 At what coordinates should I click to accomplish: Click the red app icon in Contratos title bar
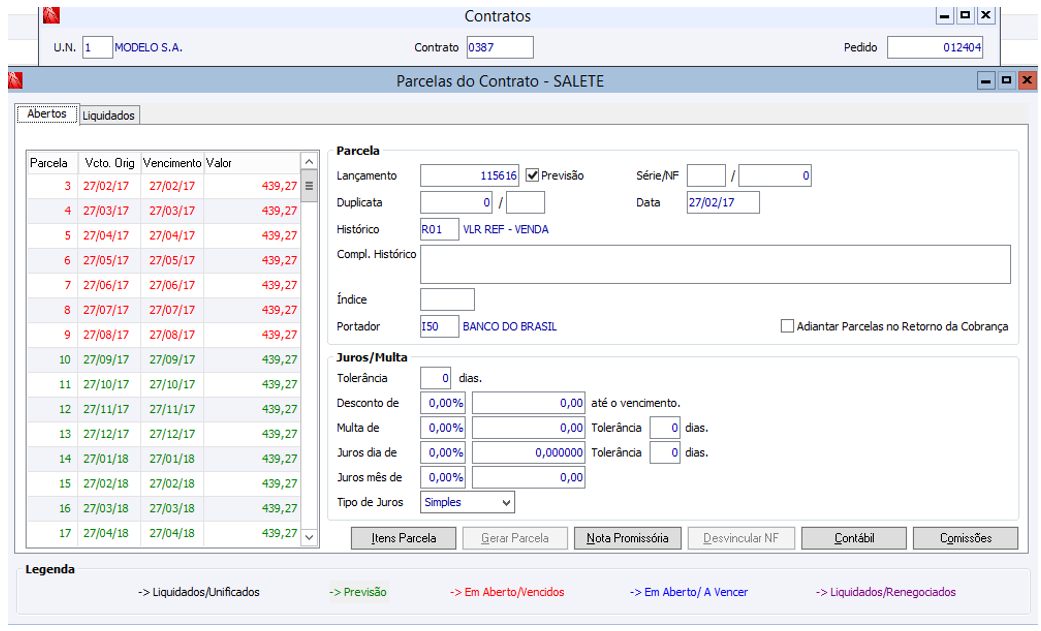[52, 16]
